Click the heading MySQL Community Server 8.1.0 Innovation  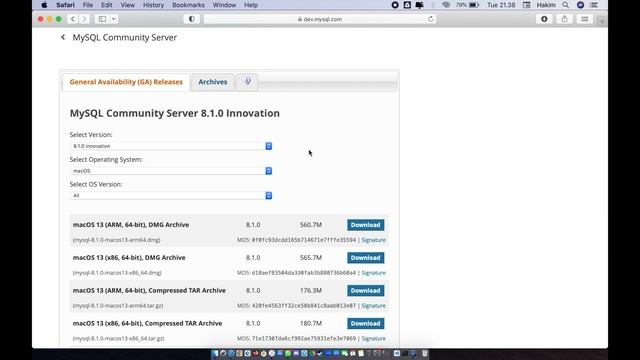(x=175, y=113)
